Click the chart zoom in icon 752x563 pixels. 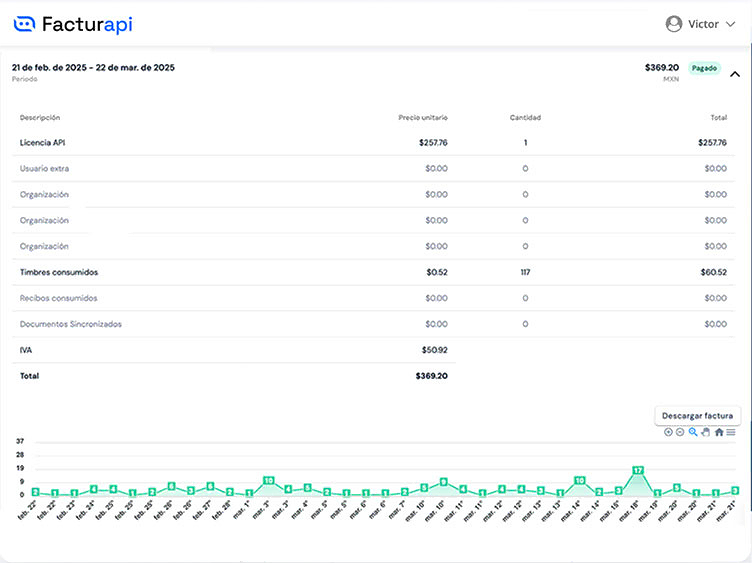coord(668,432)
